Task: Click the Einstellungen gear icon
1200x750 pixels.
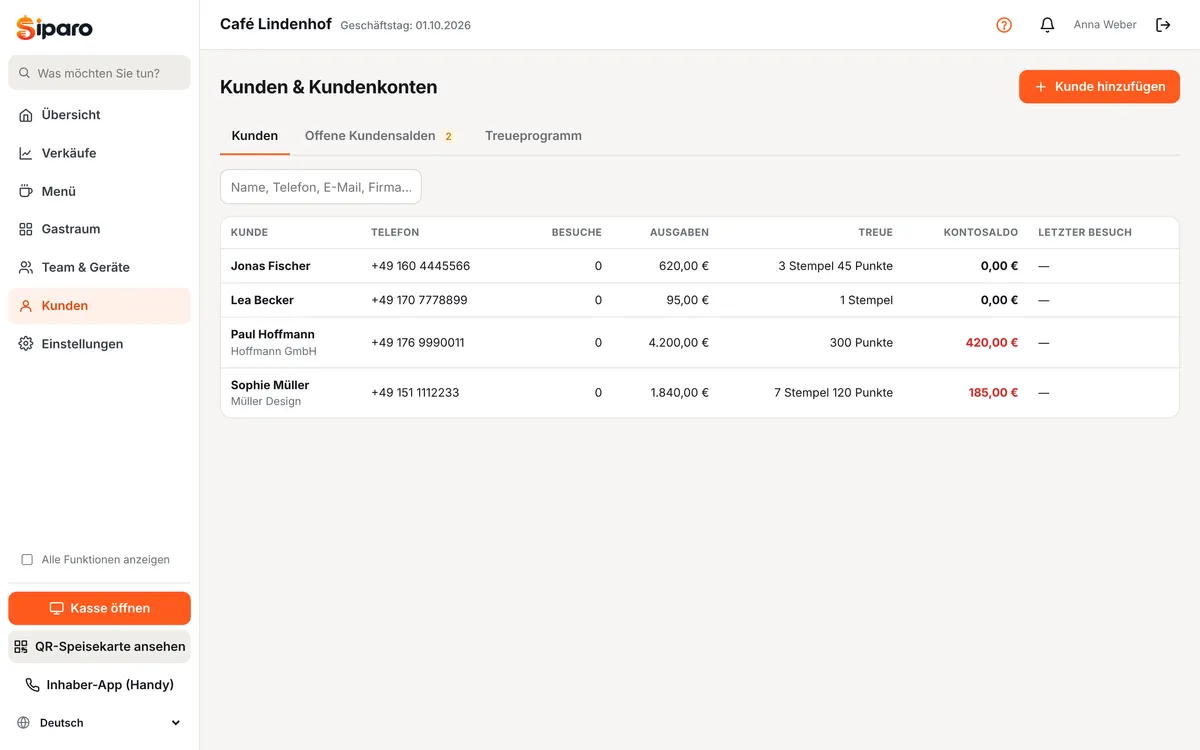Action: [x=26, y=344]
